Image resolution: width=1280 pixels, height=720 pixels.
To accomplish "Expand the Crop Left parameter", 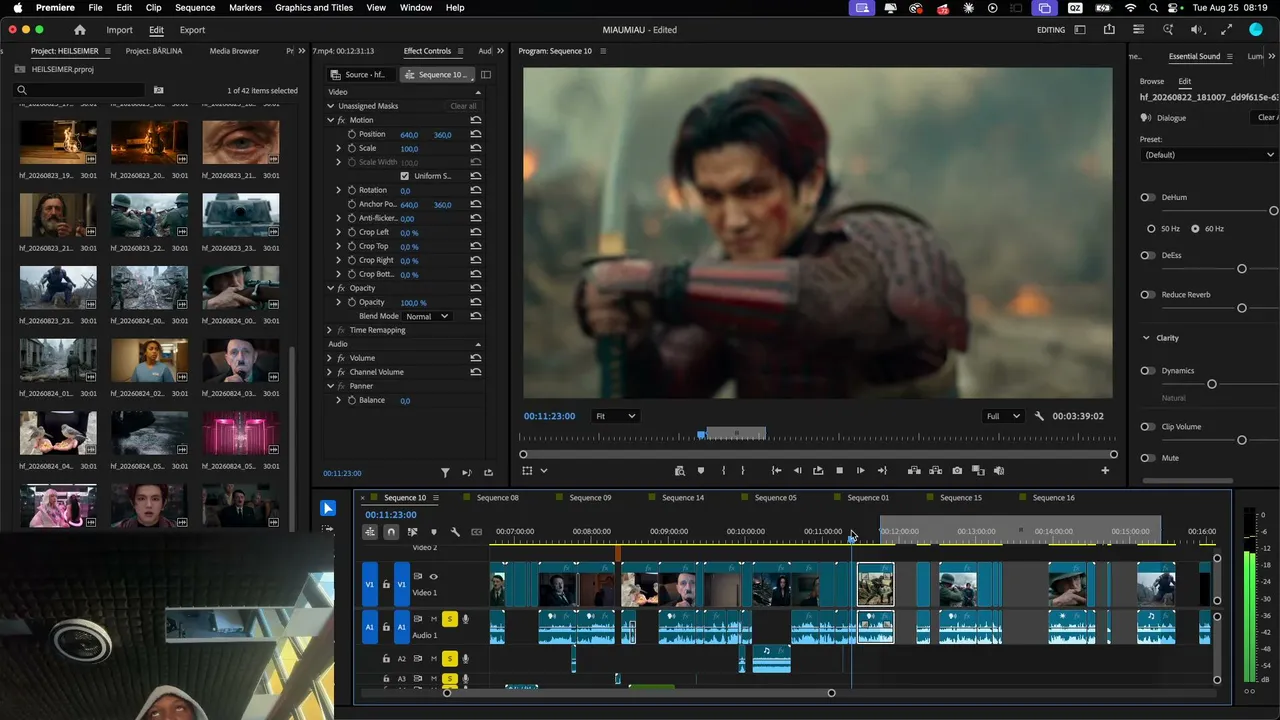I will click(339, 232).
